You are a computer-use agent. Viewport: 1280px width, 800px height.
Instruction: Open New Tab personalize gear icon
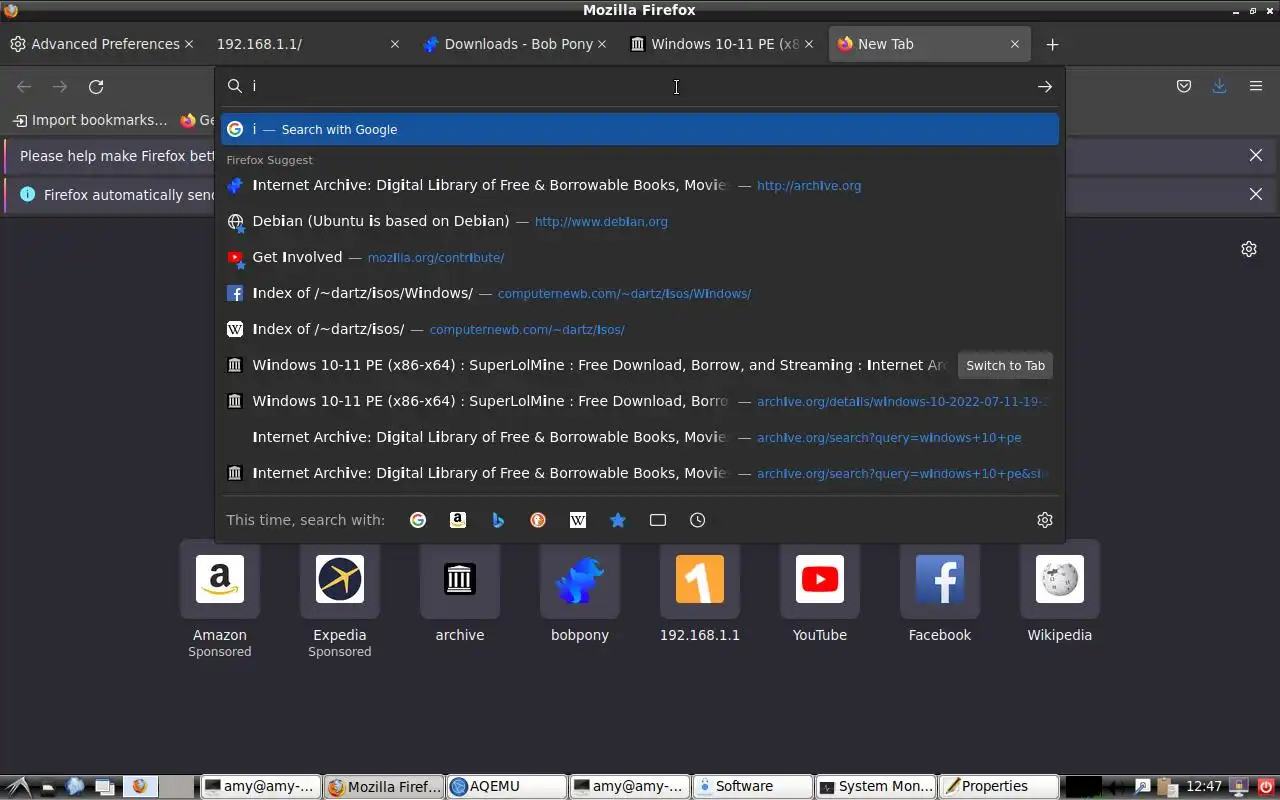tap(1249, 249)
